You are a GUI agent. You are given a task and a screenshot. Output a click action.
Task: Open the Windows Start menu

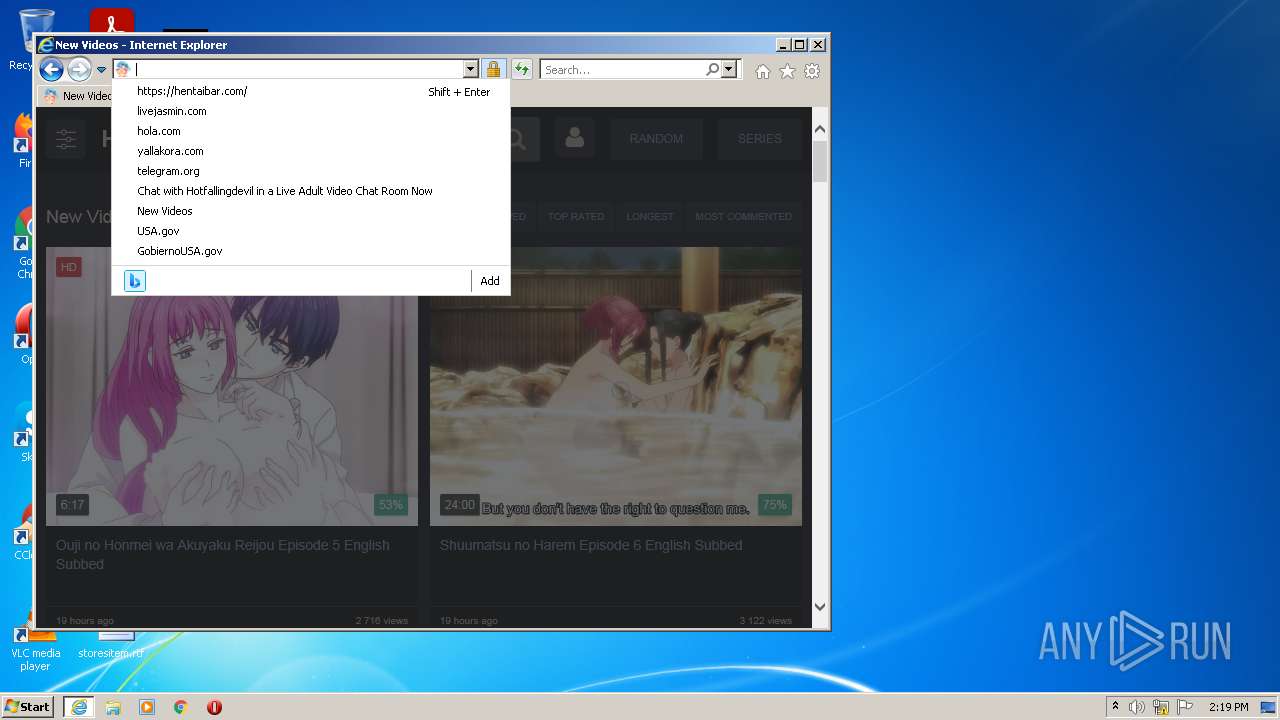(28, 706)
